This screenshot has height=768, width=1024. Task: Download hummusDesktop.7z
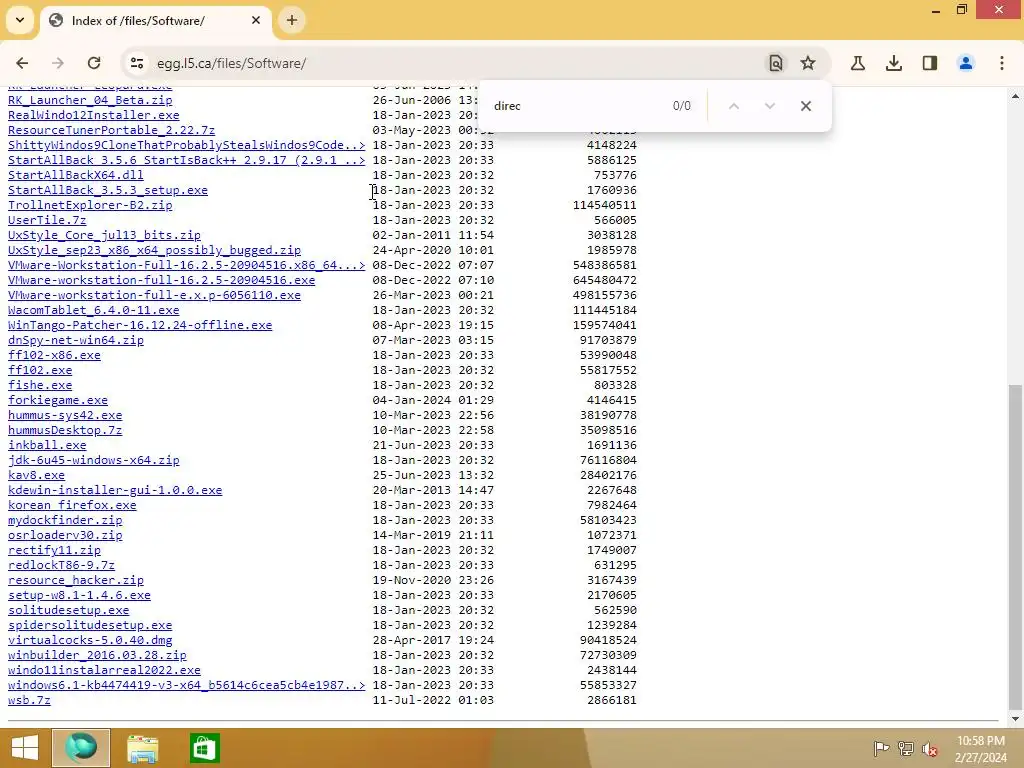point(65,430)
